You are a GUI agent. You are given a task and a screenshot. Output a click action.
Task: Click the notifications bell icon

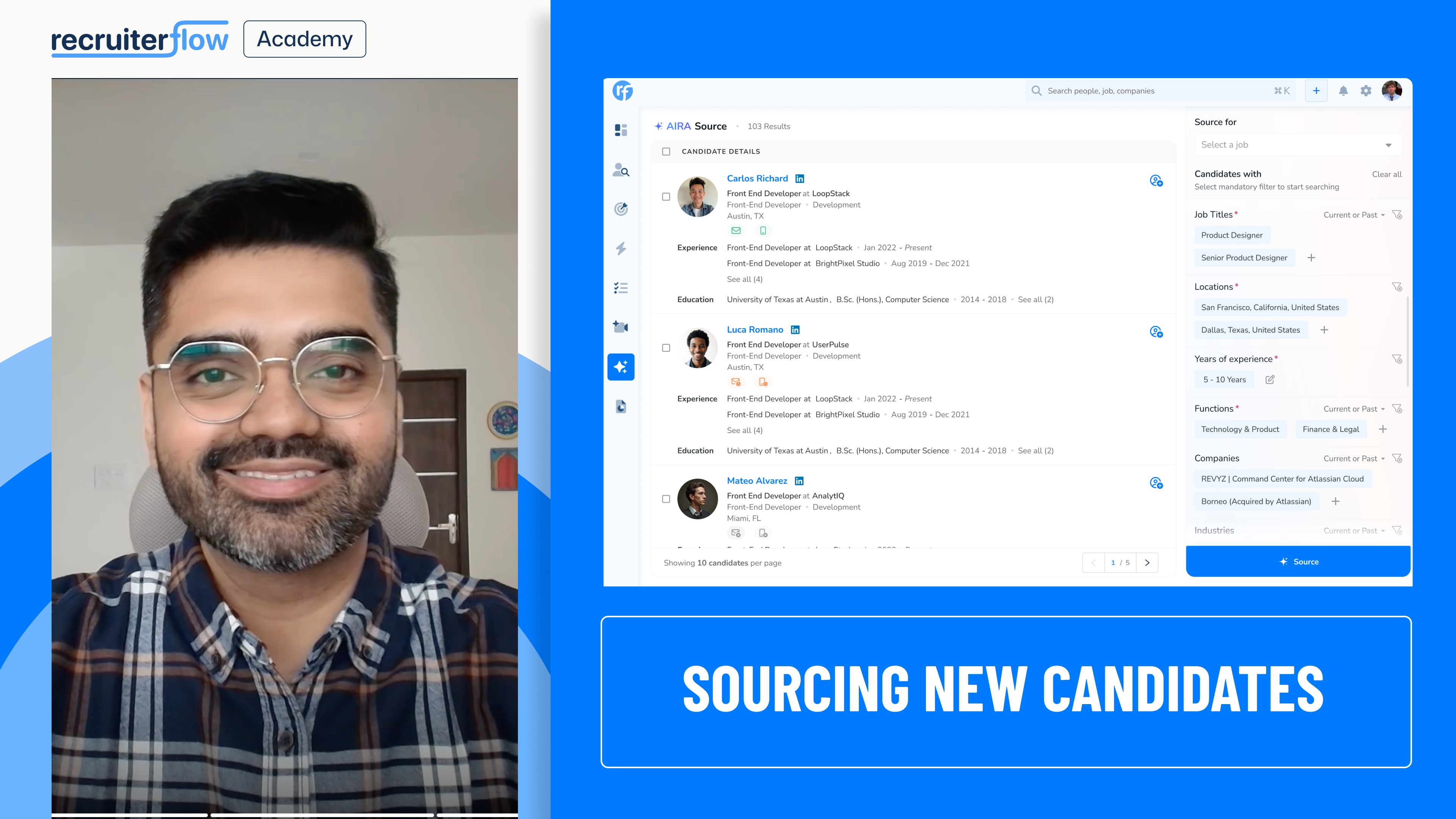coord(1343,91)
